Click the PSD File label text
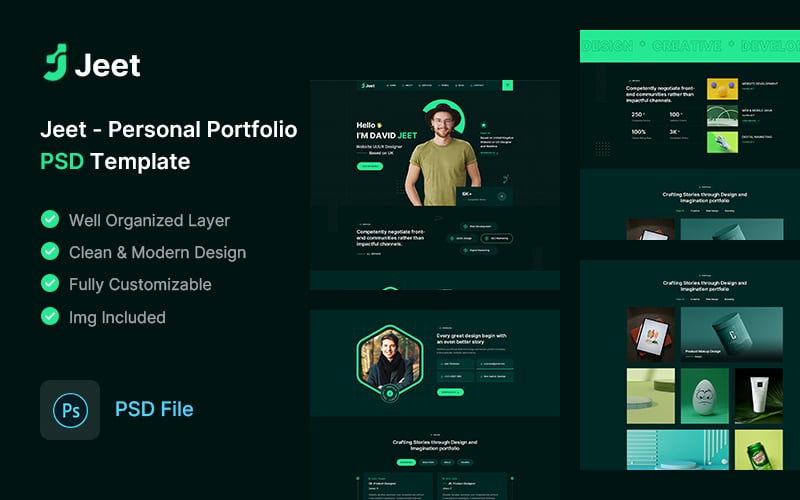Viewport: 800px width, 500px height. (154, 409)
